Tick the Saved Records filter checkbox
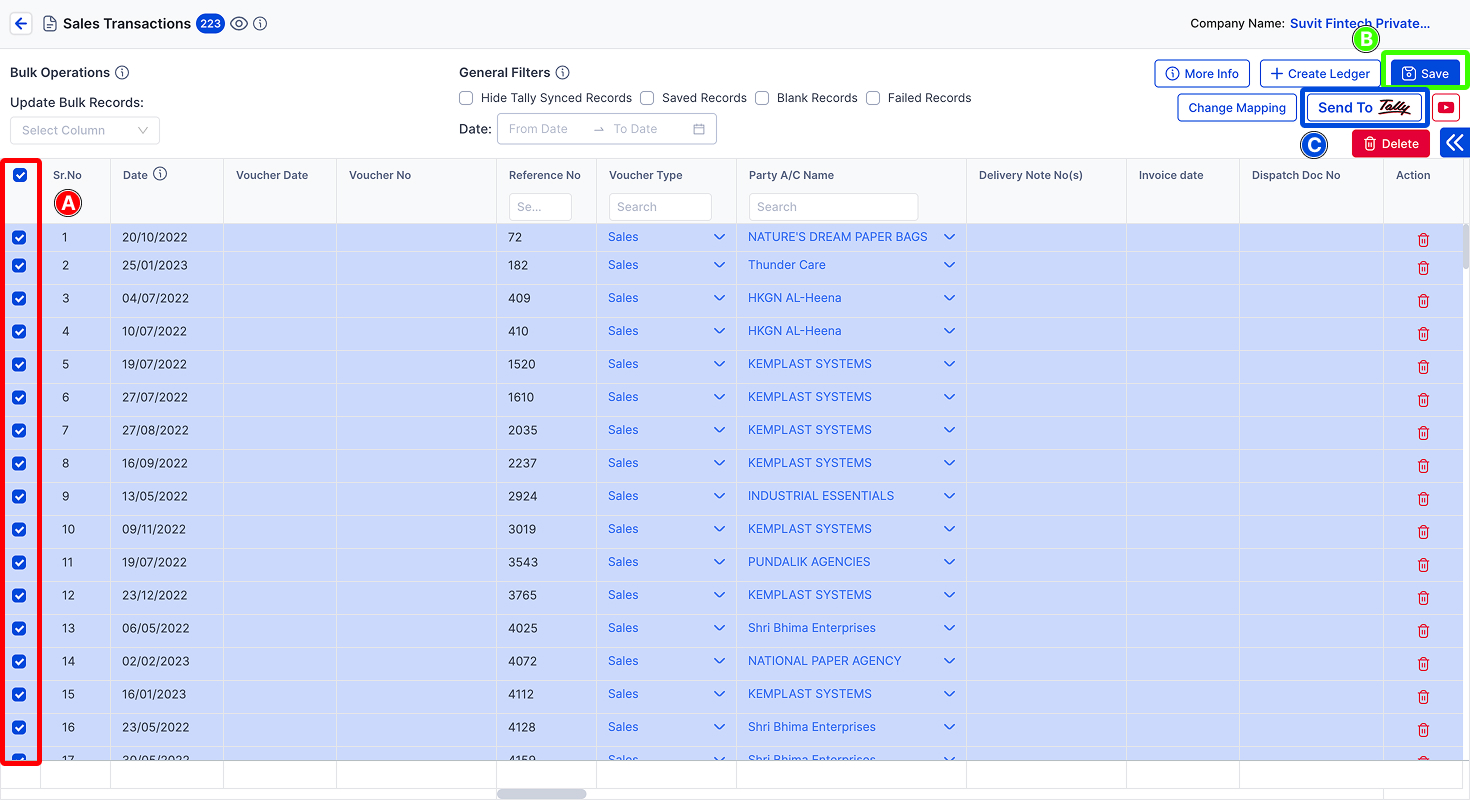This screenshot has height=800, width=1470. (x=647, y=98)
